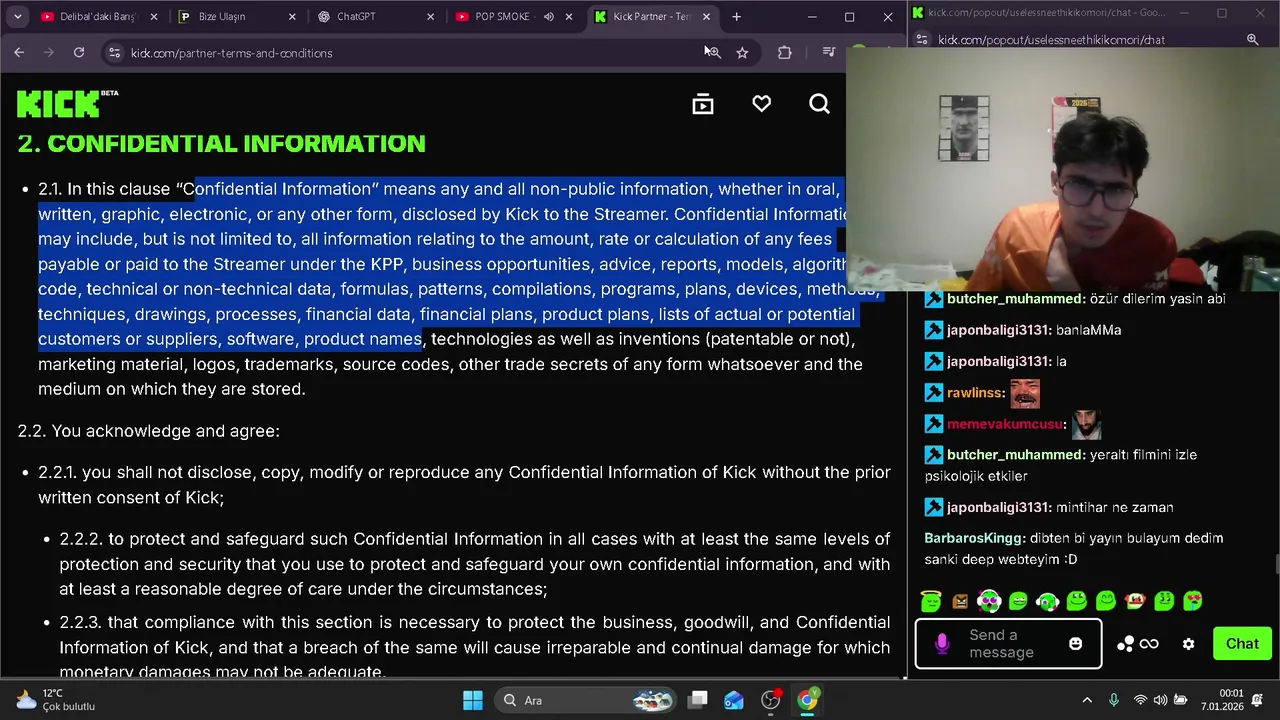Open volume control in system tray

(1160, 700)
